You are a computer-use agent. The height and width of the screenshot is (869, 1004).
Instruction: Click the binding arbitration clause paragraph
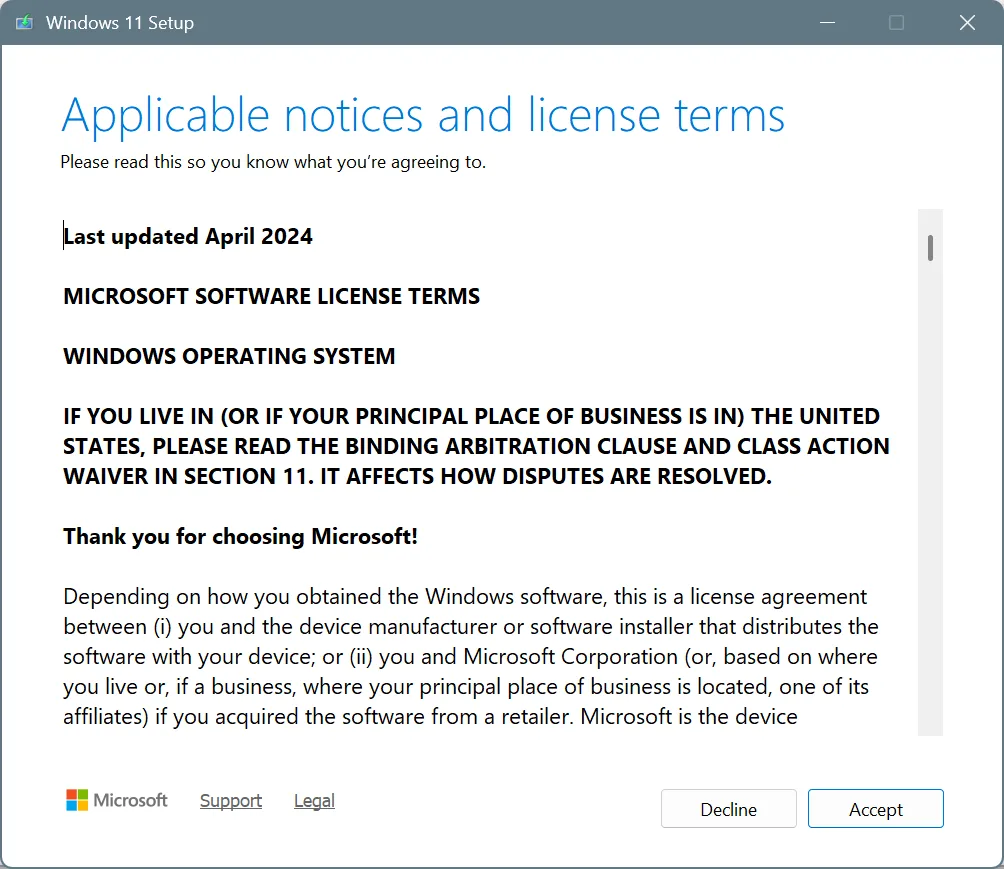pos(476,446)
